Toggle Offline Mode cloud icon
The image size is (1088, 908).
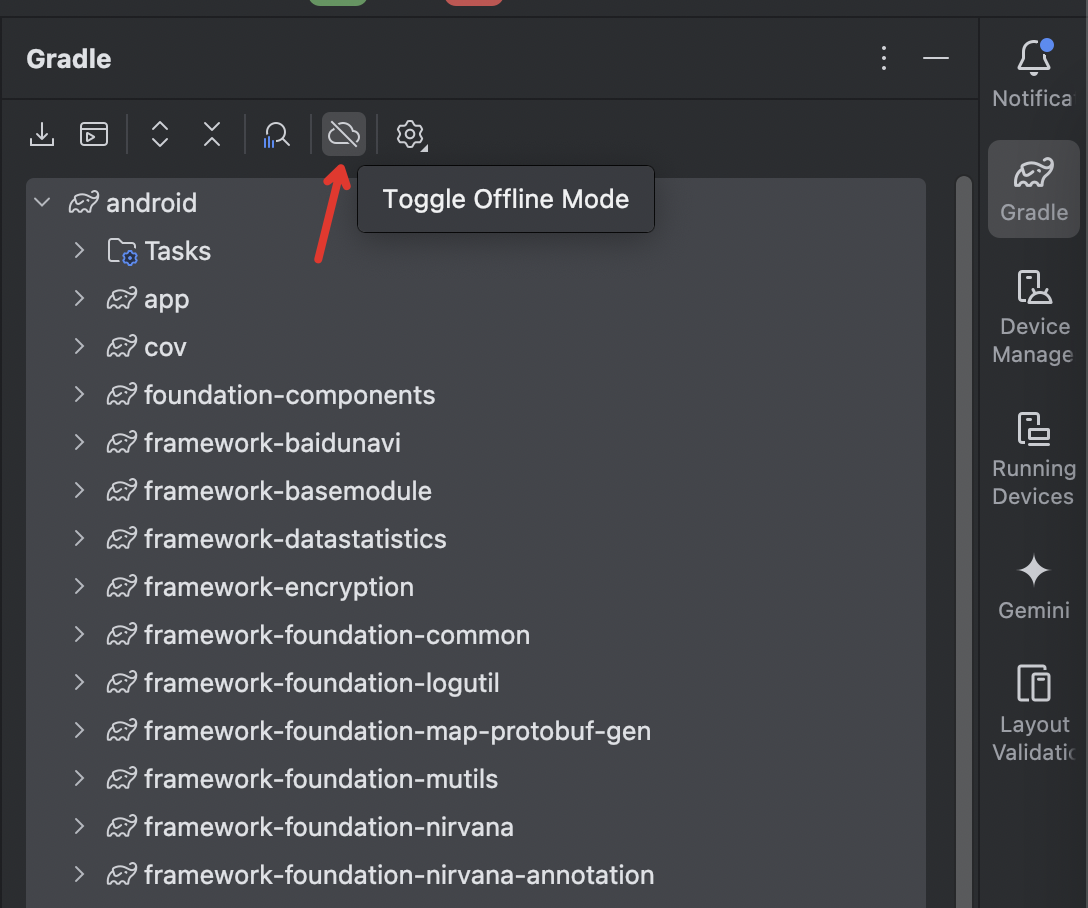point(344,134)
